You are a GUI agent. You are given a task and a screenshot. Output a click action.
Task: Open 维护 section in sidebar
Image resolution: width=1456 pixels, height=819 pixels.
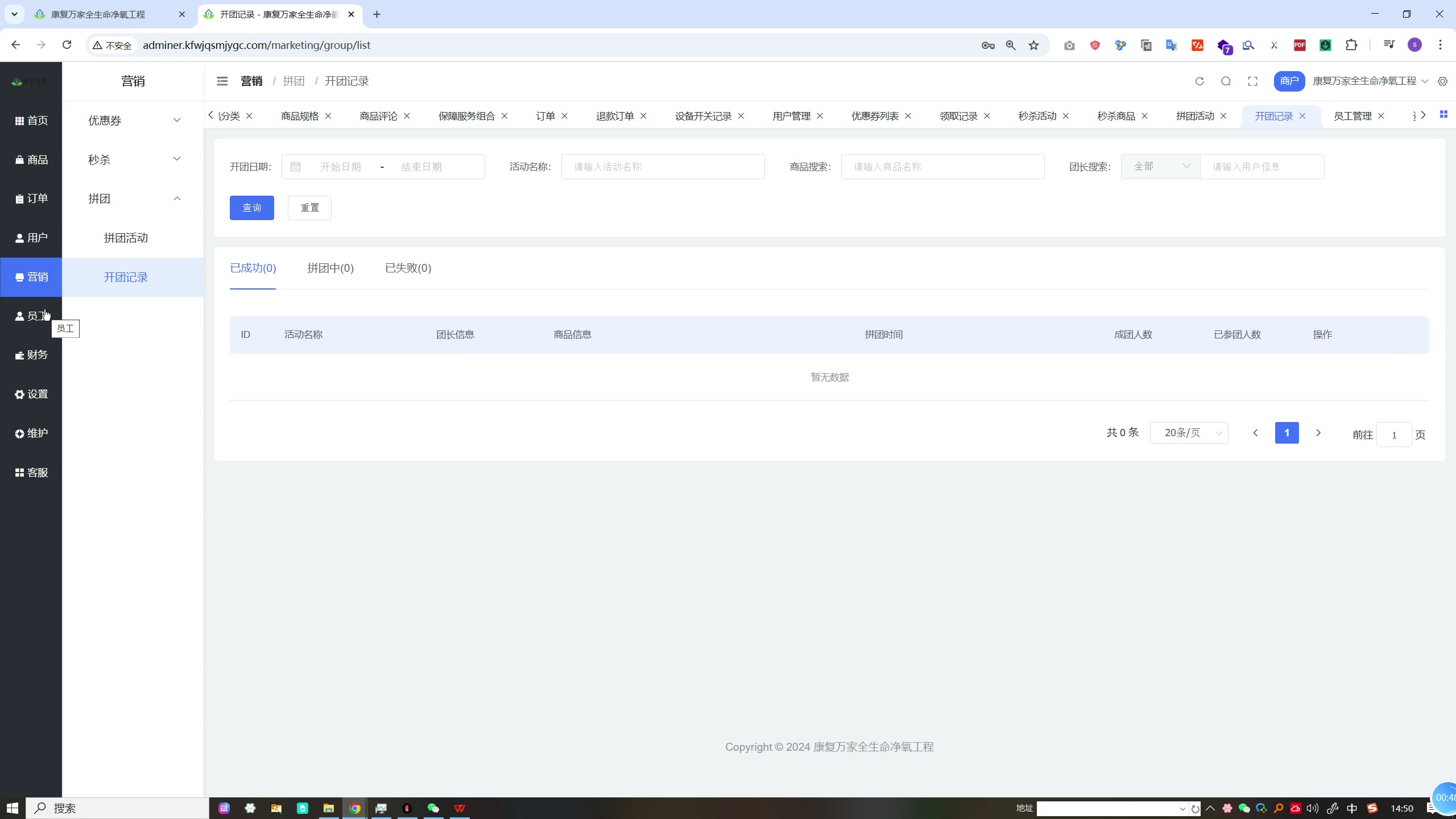pos(31,433)
